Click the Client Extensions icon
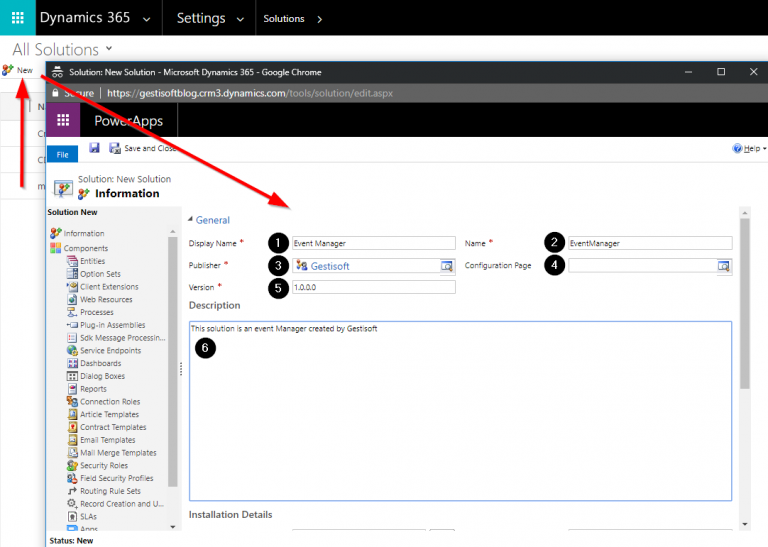768x547 pixels. [x=72, y=286]
